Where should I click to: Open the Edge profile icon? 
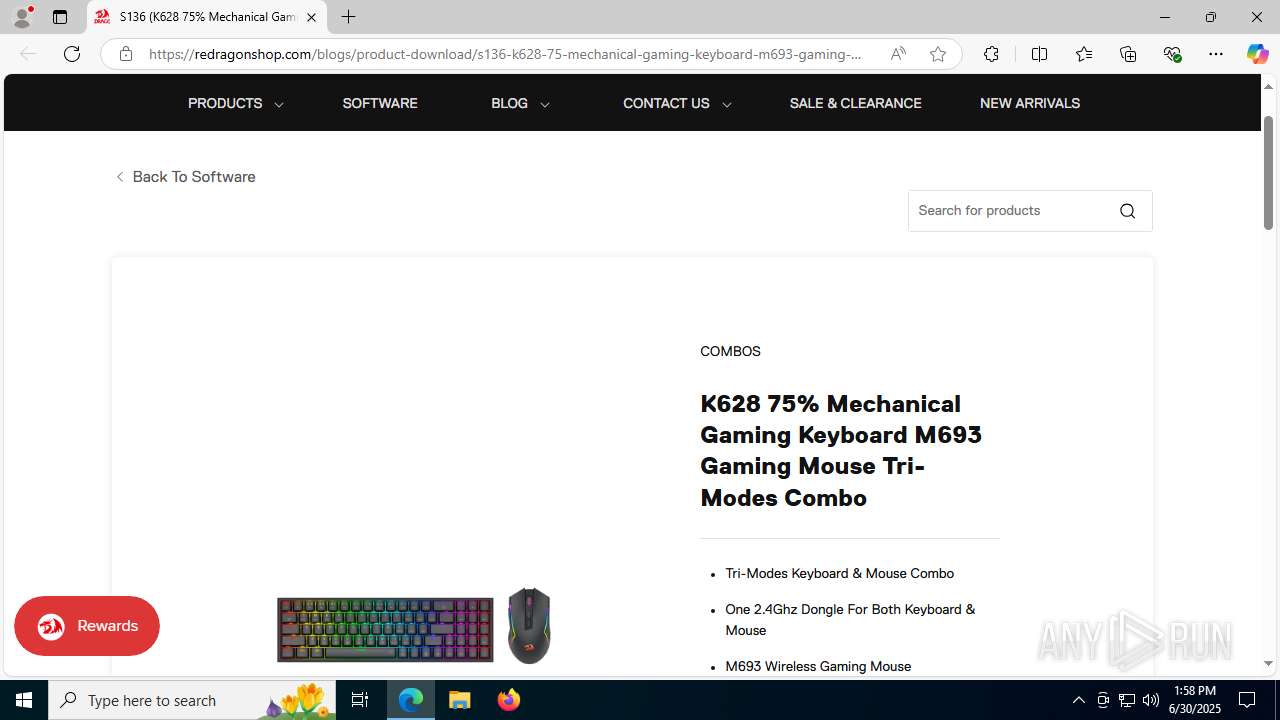pyautogui.click(x=22, y=17)
